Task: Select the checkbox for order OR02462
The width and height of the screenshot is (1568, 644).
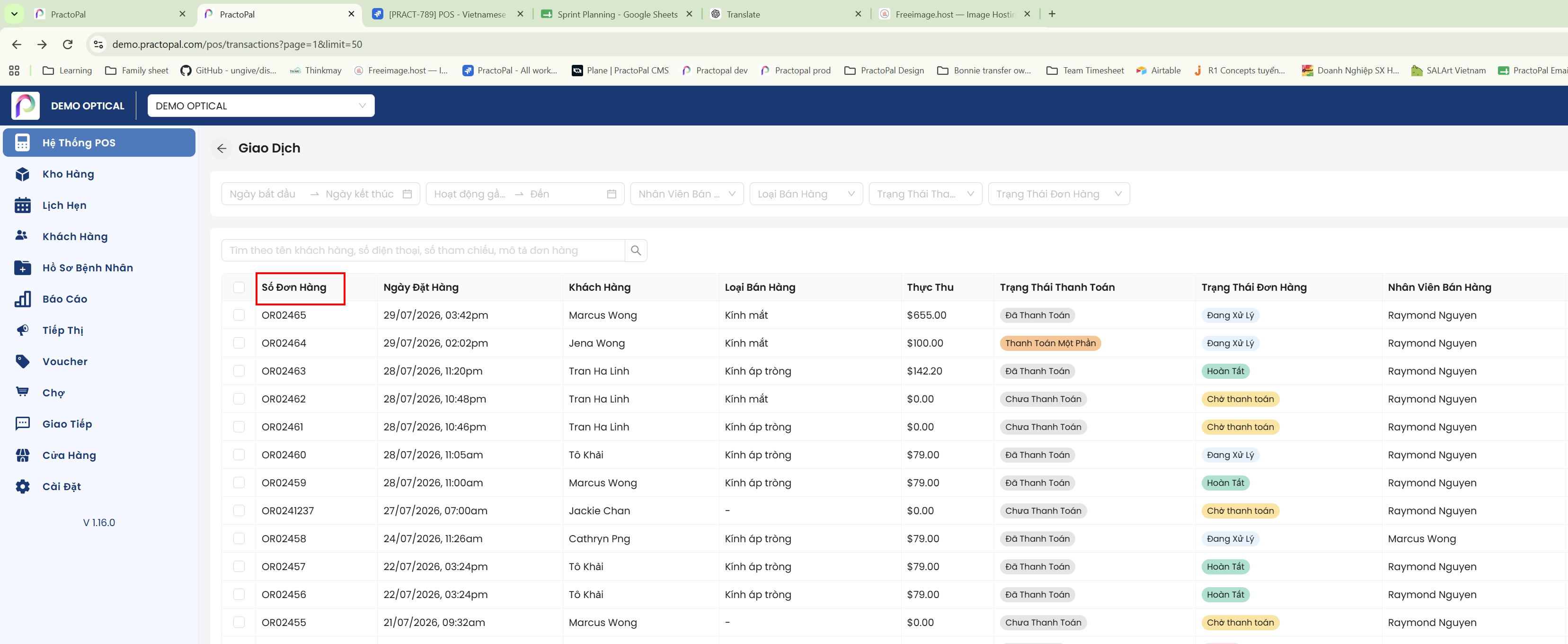Action: pyautogui.click(x=239, y=399)
